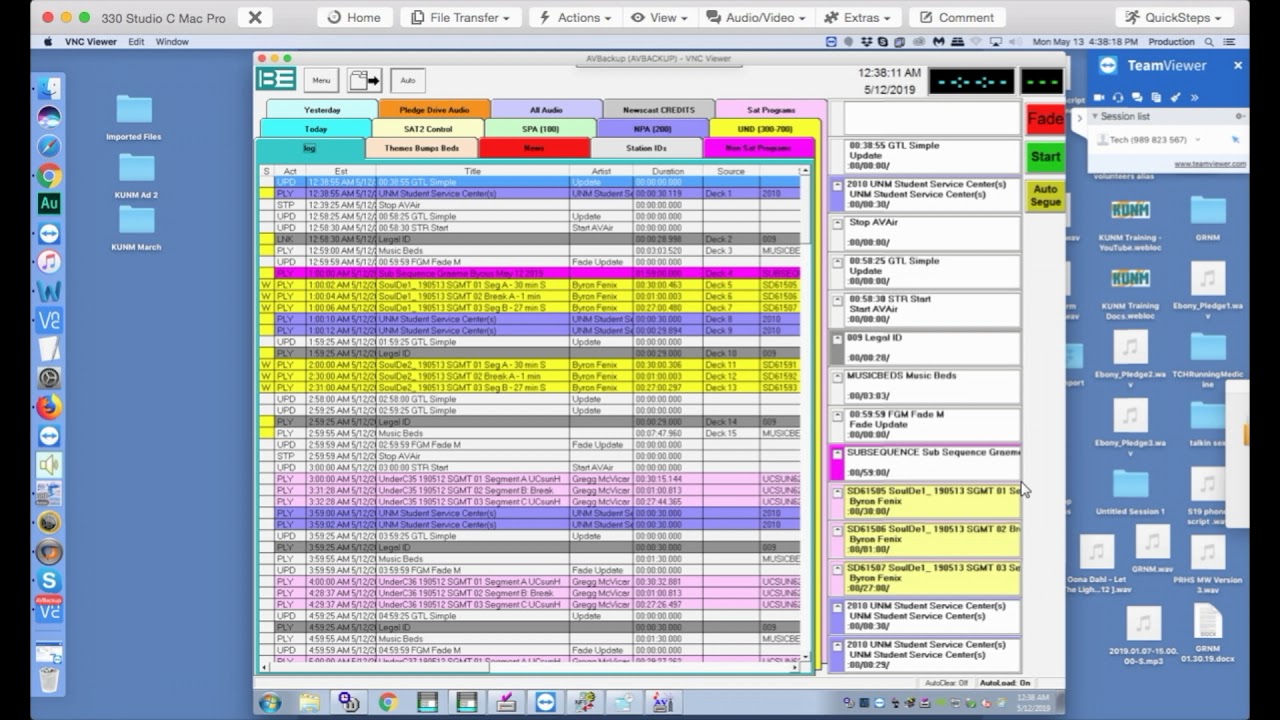Toggle checkbox on 00:58:30 STR Start queue item

(x=838, y=300)
